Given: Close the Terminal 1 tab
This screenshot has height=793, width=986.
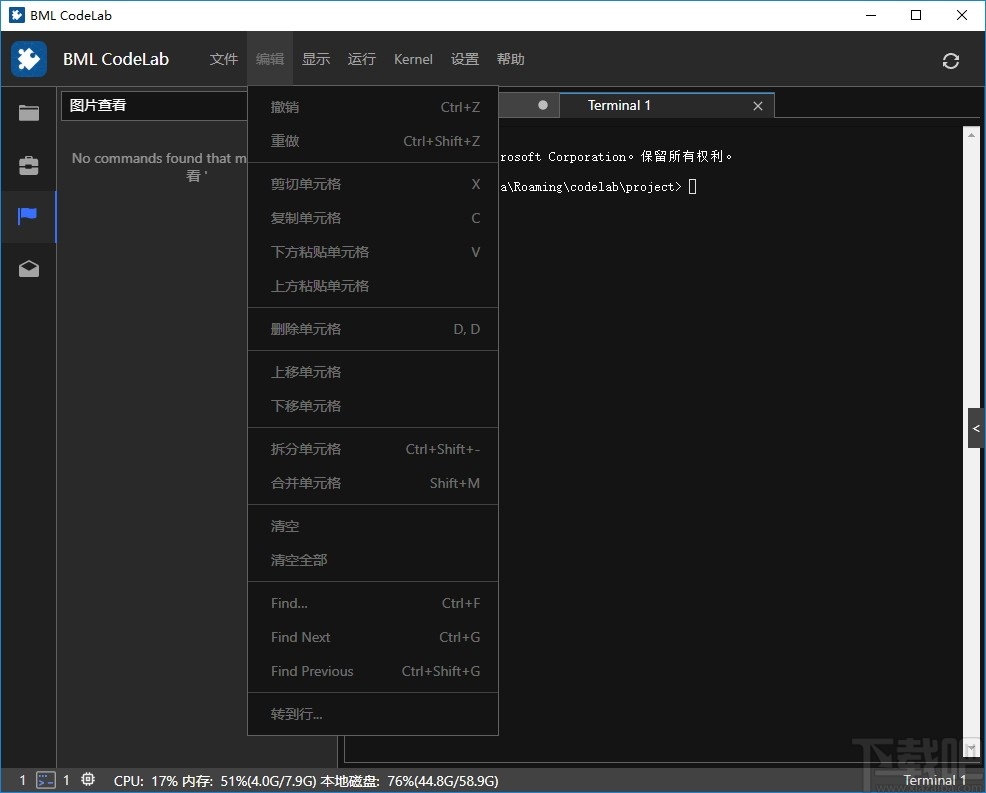Looking at the screenshot, I should click(x=758, y=105).
